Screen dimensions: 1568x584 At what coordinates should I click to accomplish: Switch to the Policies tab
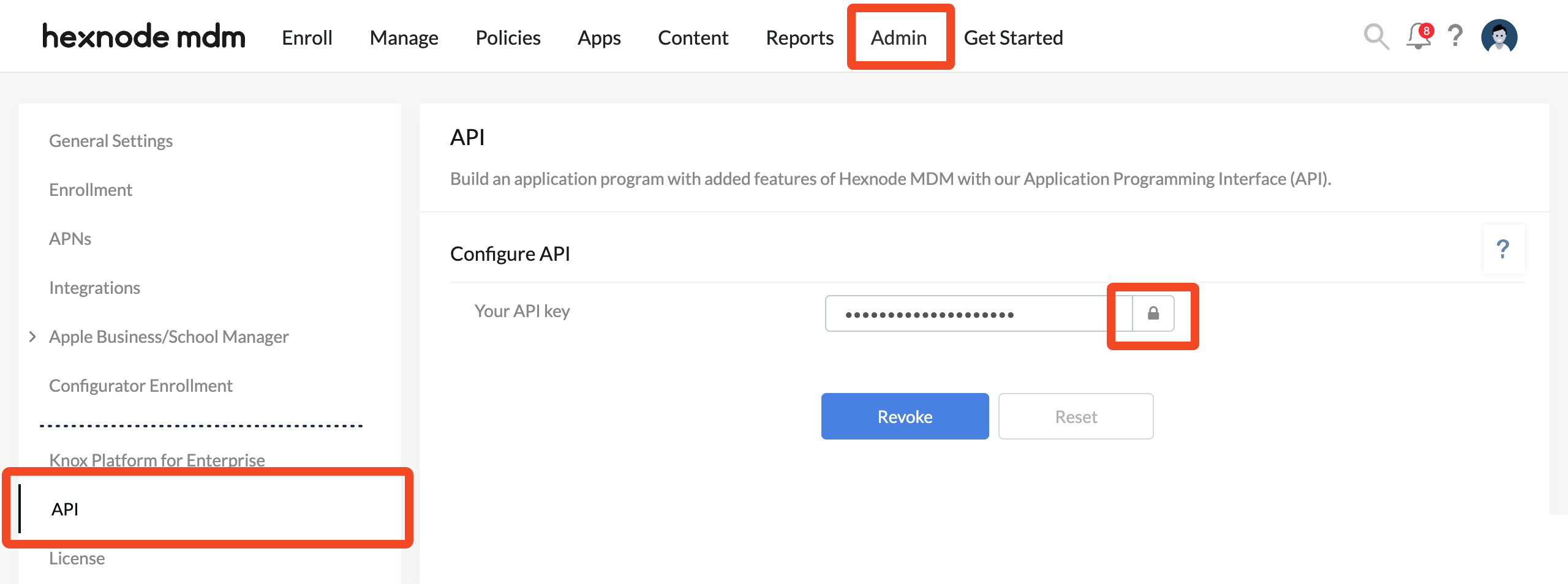pyautogui.click(x=508, y=38)
